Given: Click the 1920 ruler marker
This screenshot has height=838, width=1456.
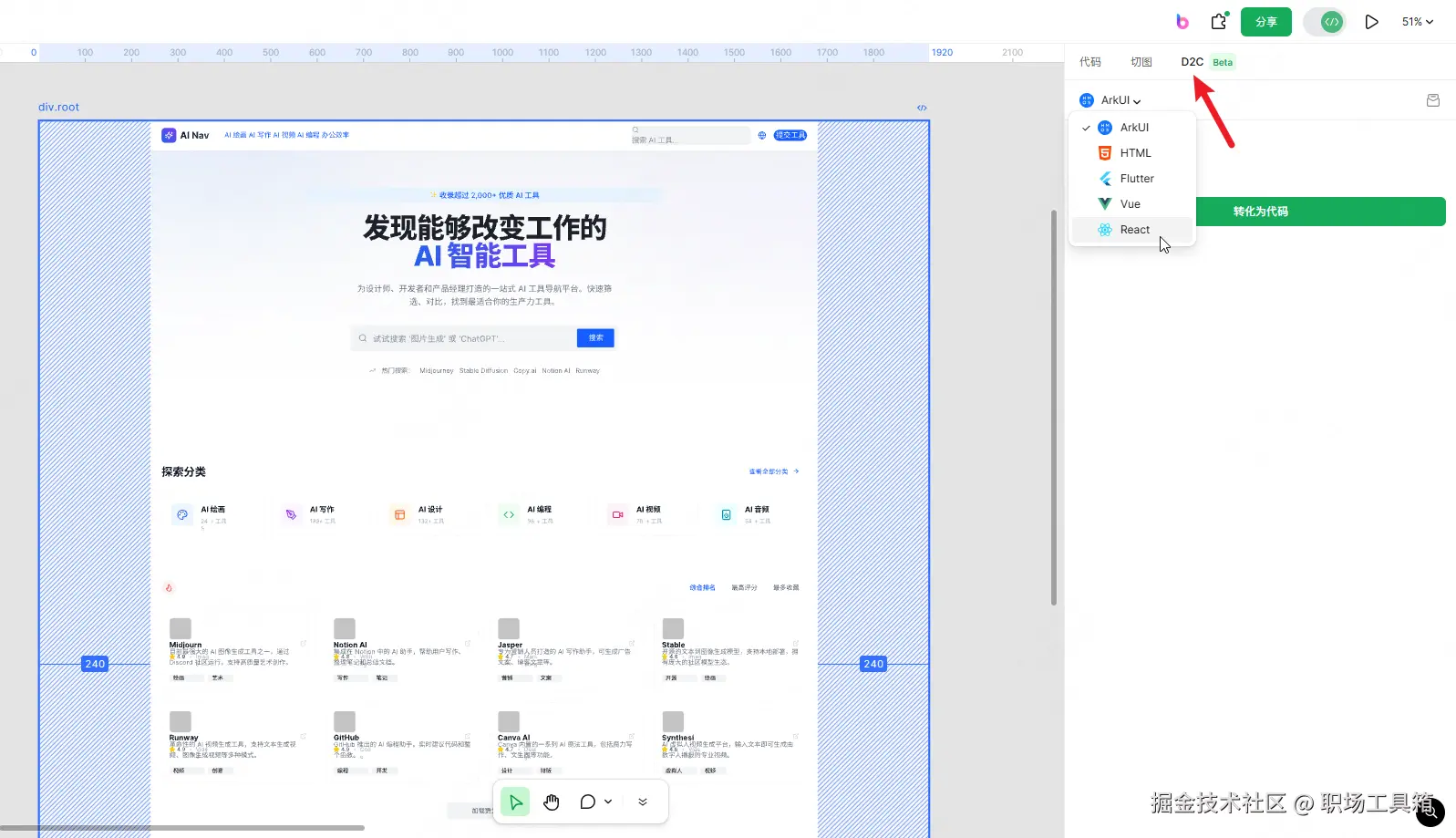Looking at the screenshot, I should point(942,53).
